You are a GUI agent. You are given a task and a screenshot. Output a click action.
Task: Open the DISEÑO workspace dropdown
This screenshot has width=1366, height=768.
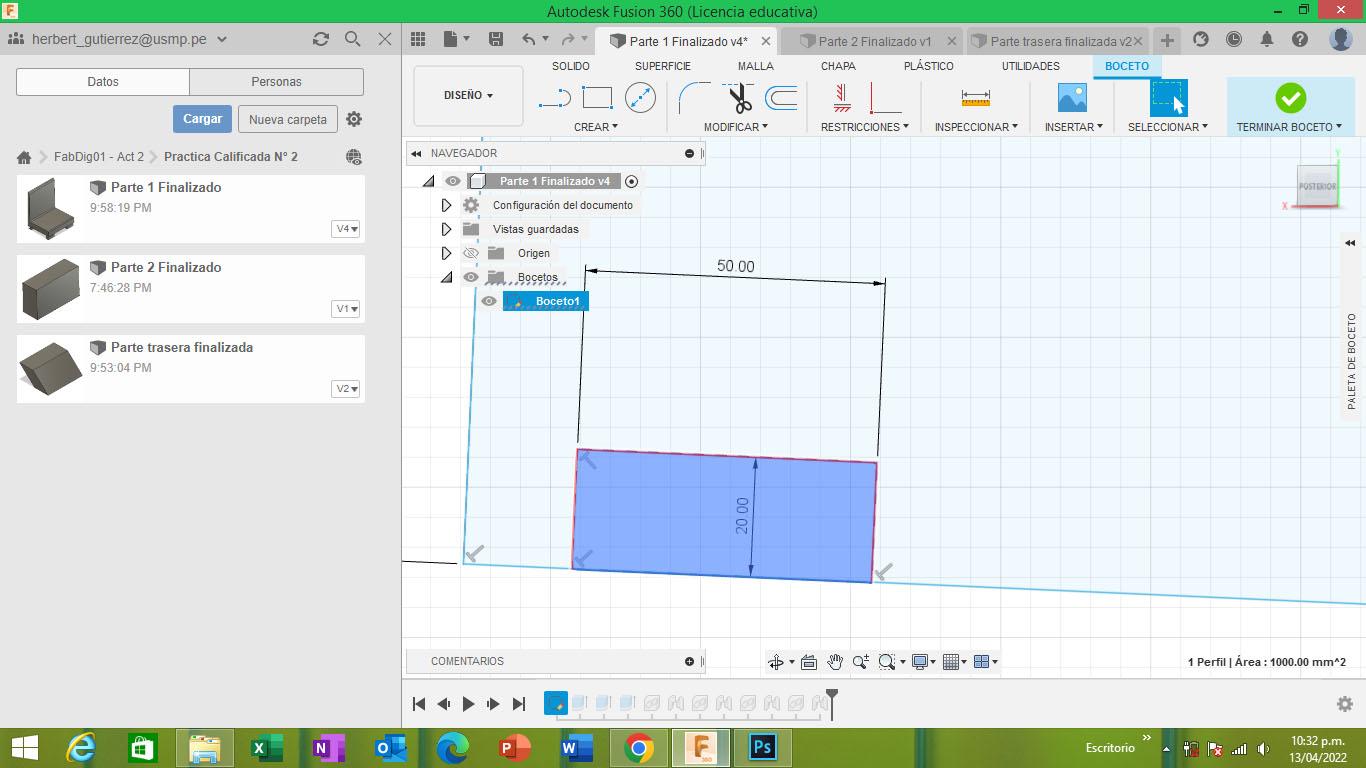pos(468,96)
